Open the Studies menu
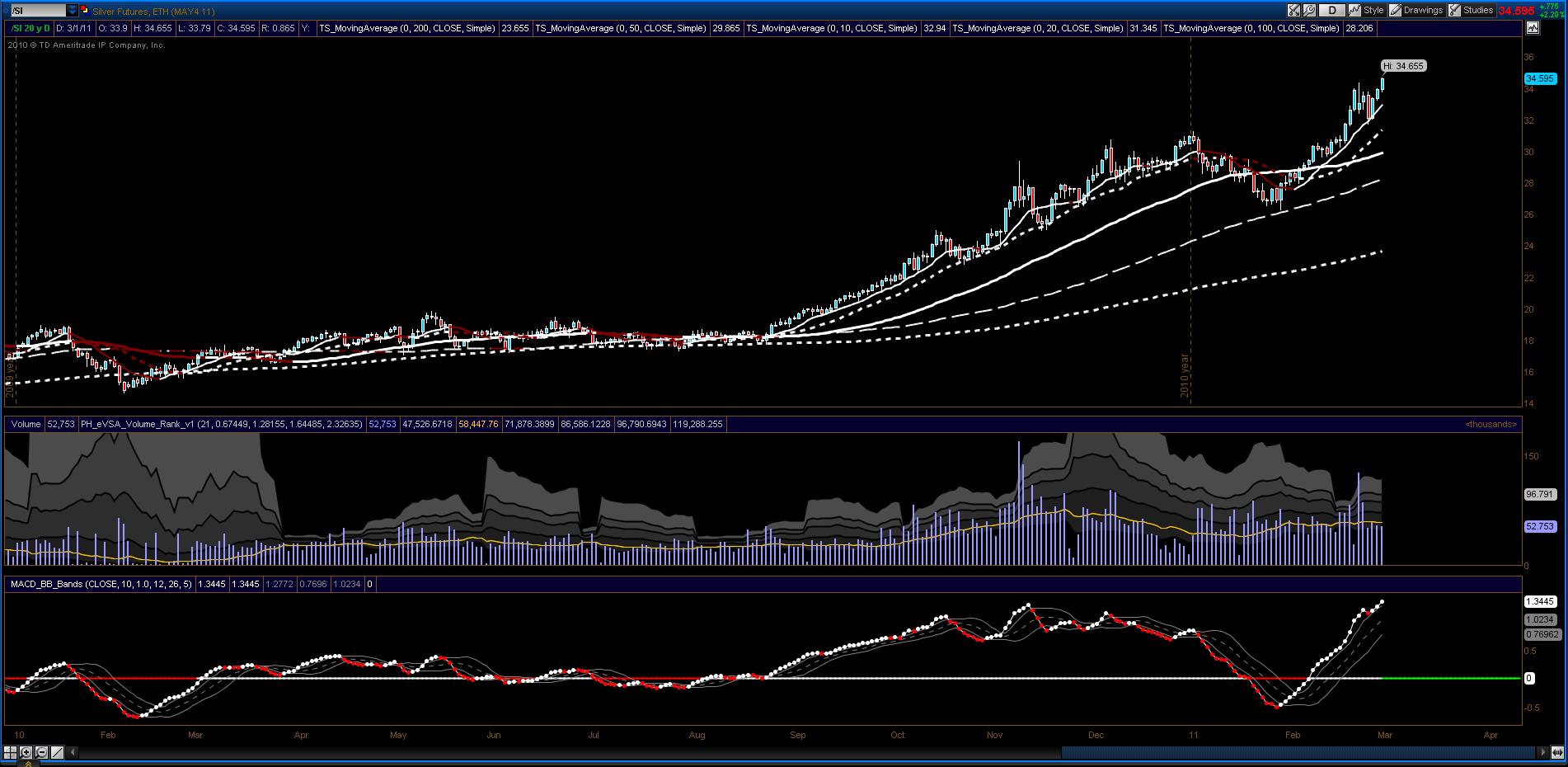1568x767 pixels. tap(1478, 11)
